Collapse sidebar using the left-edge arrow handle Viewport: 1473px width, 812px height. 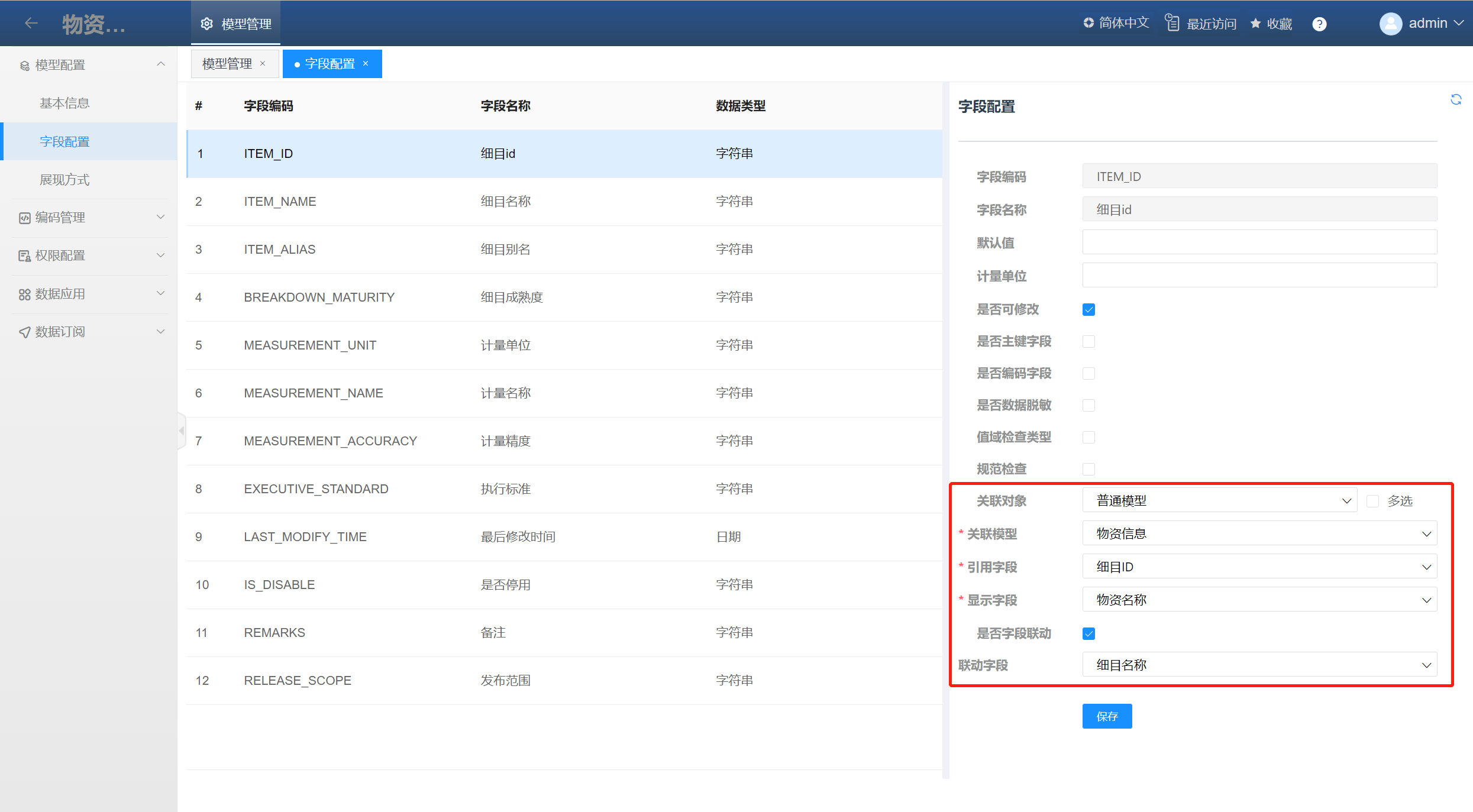(x=181, y=431)
